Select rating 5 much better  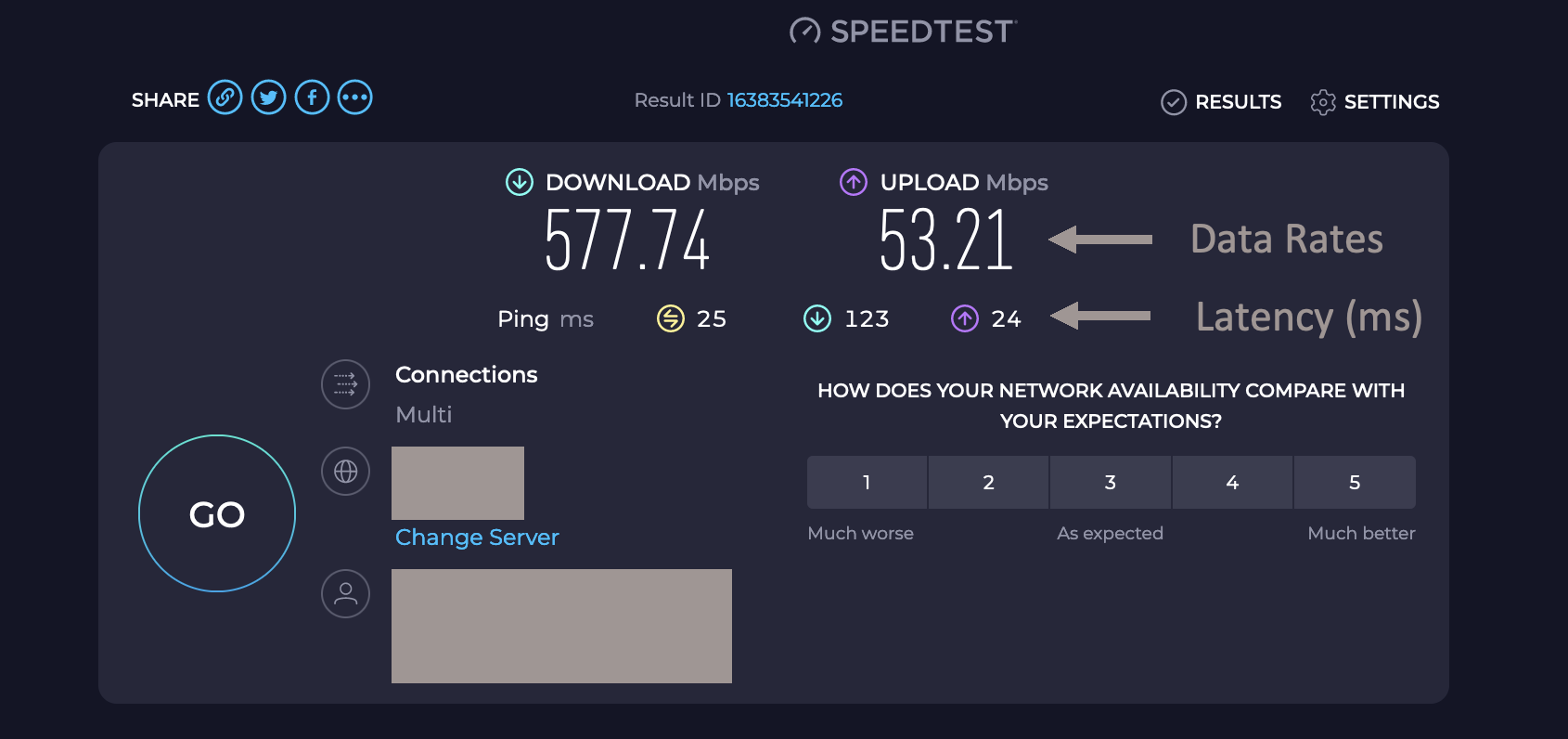[x=1355, y=482]
